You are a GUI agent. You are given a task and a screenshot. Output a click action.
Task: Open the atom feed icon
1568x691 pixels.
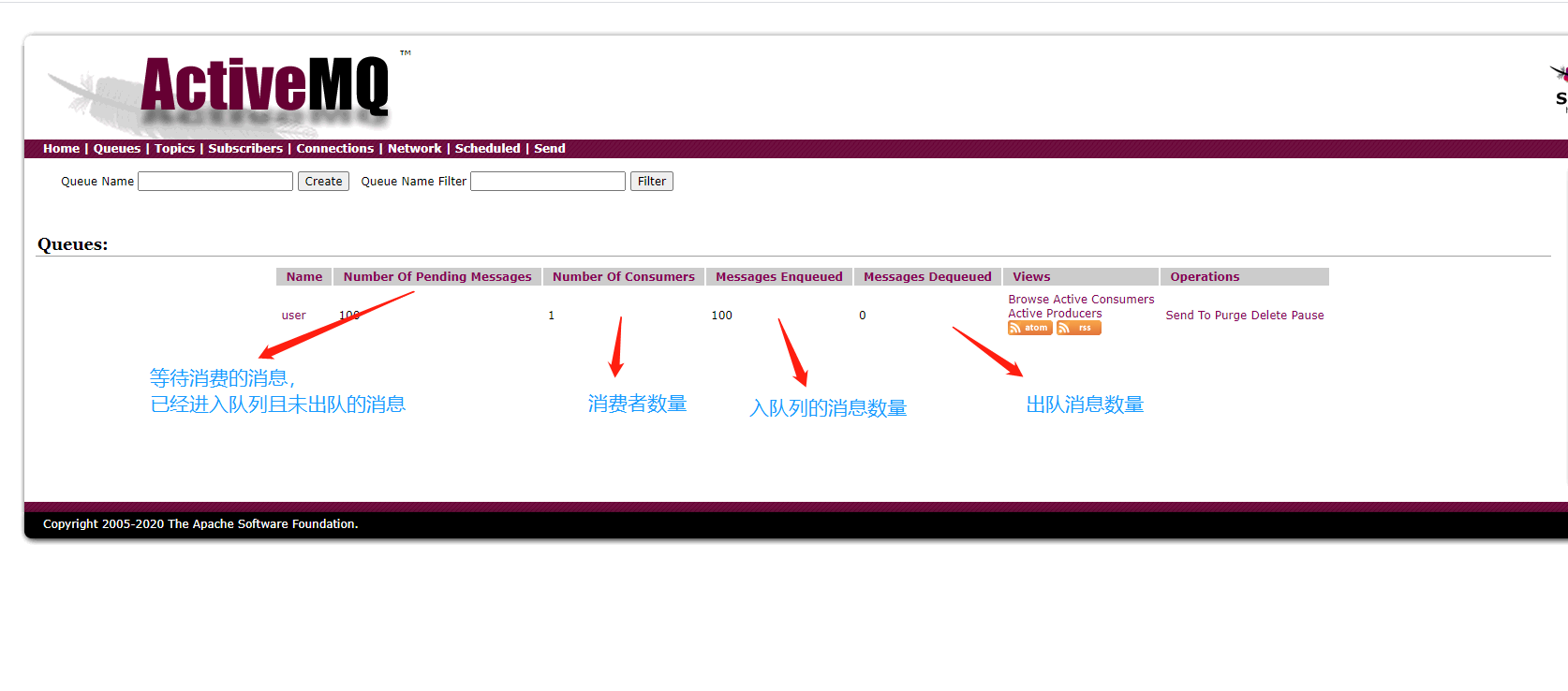tap(1029, 328)
